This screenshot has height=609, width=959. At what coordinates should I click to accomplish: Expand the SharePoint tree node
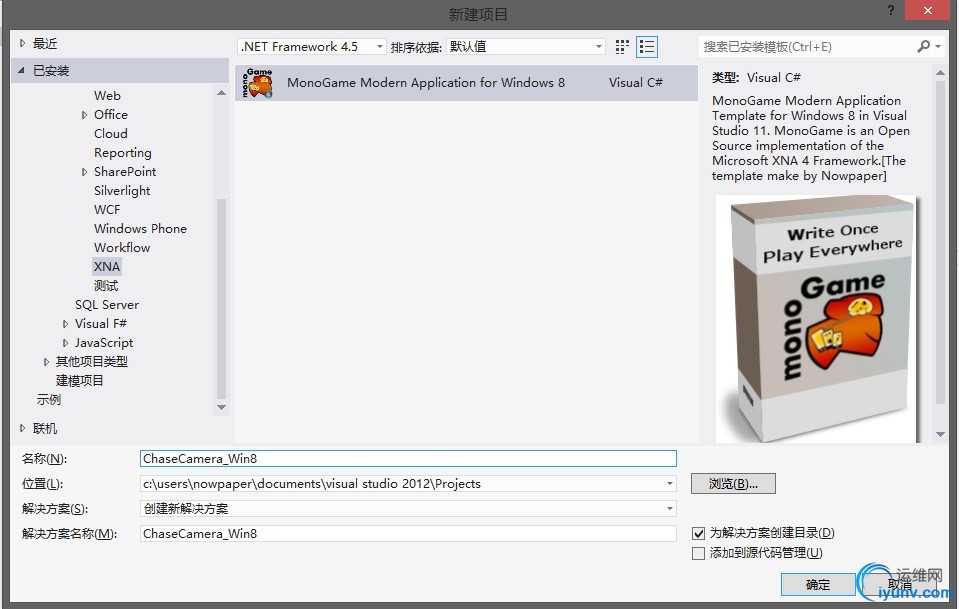(84, 172)
